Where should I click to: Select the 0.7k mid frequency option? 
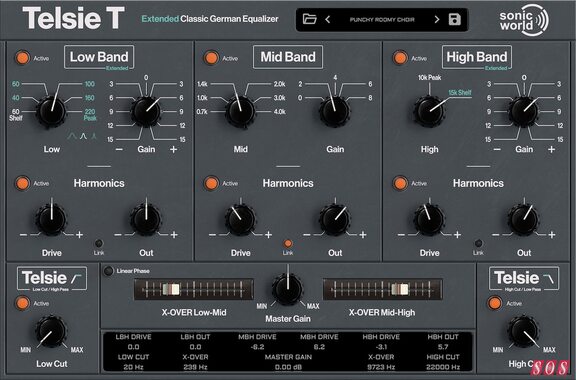point(202,111)
